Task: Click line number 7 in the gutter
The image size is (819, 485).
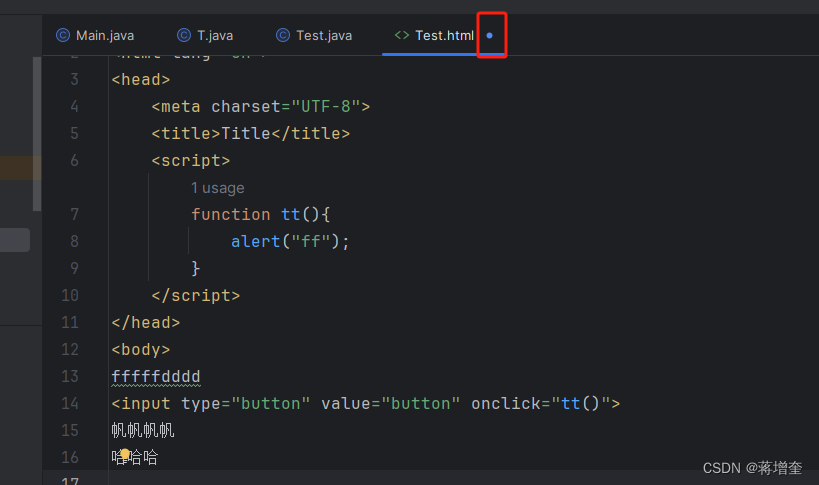Action: pos(75,214)
